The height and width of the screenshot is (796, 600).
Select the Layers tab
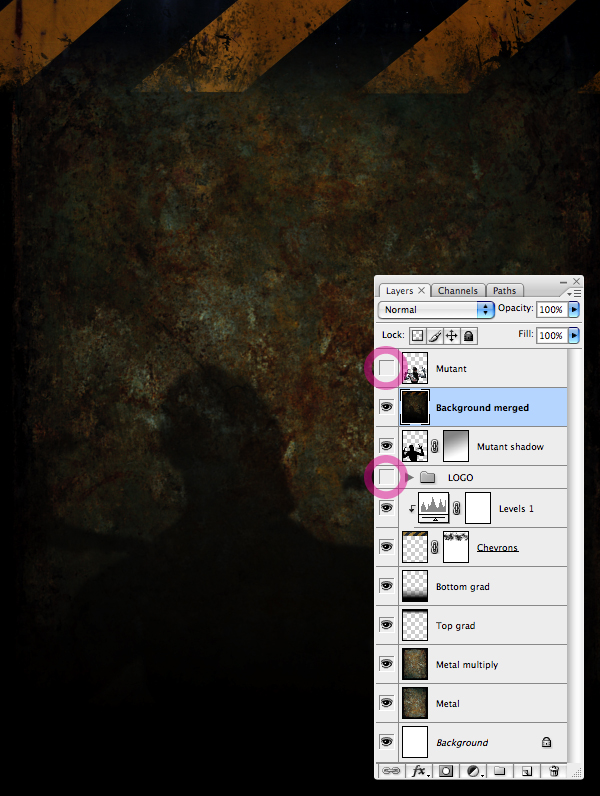click(399, 290)
